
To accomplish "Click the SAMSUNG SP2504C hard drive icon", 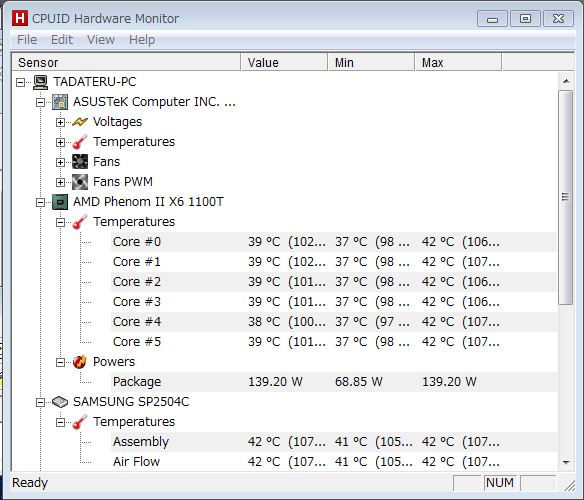I will coord(60,402).
